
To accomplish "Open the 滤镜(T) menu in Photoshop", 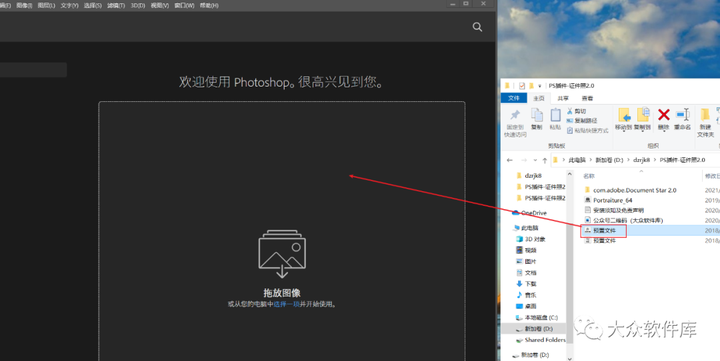I will coord(116,6).
